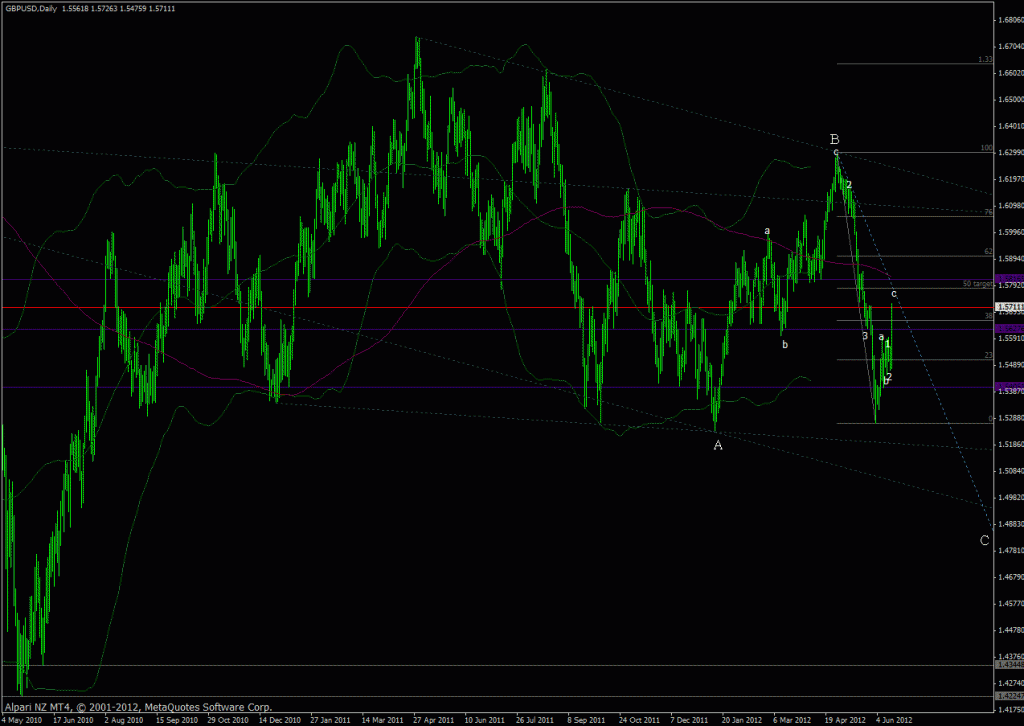Screen dimensions: 1024x726
Task: Click the 1.43448 horizontal line price tag
Action: click(1009, 665)
